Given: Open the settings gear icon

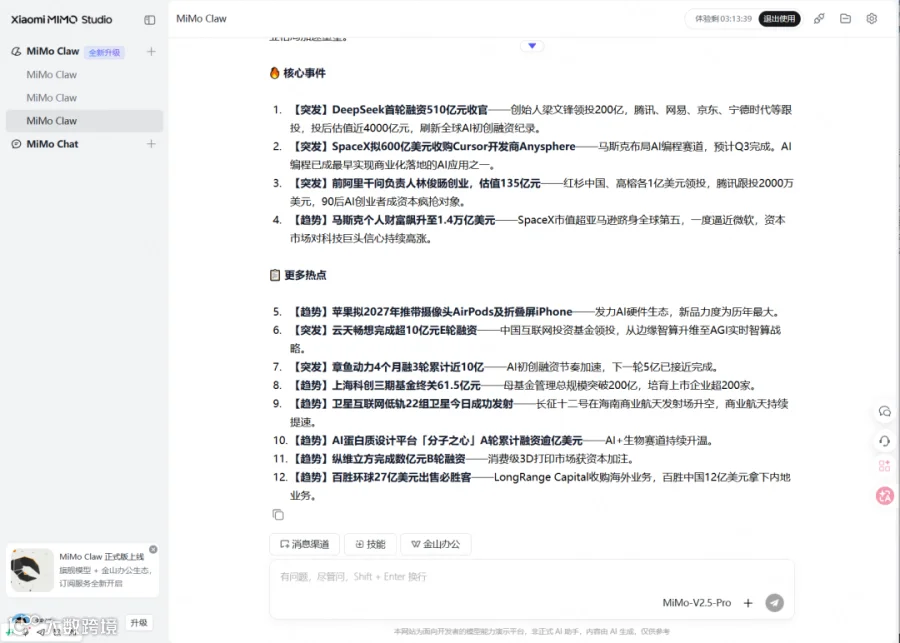Looking at the screenshot, I should 872,19.
